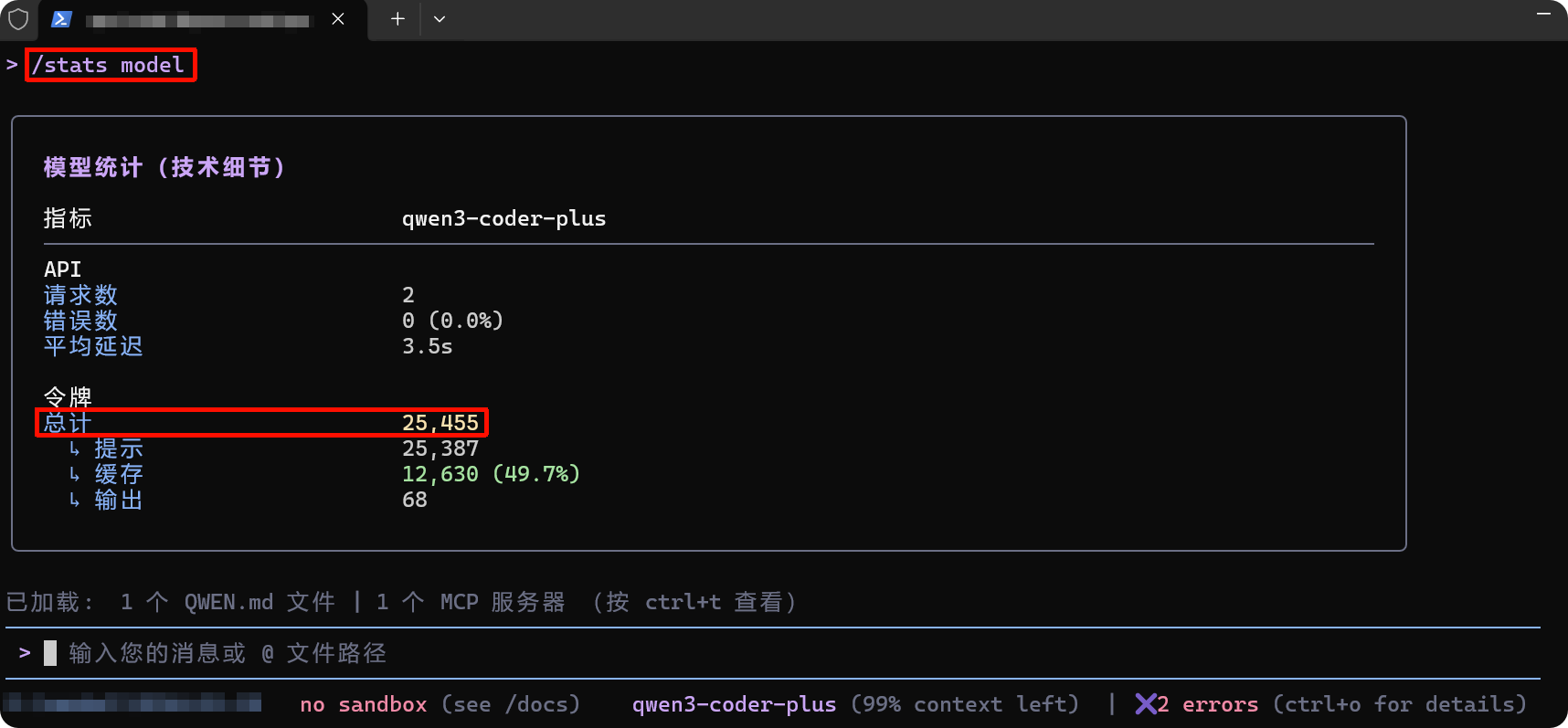Expand the new tab profile dropdown
The height and width of the screenshot is (728, 1568).
[x=440, y=19]
